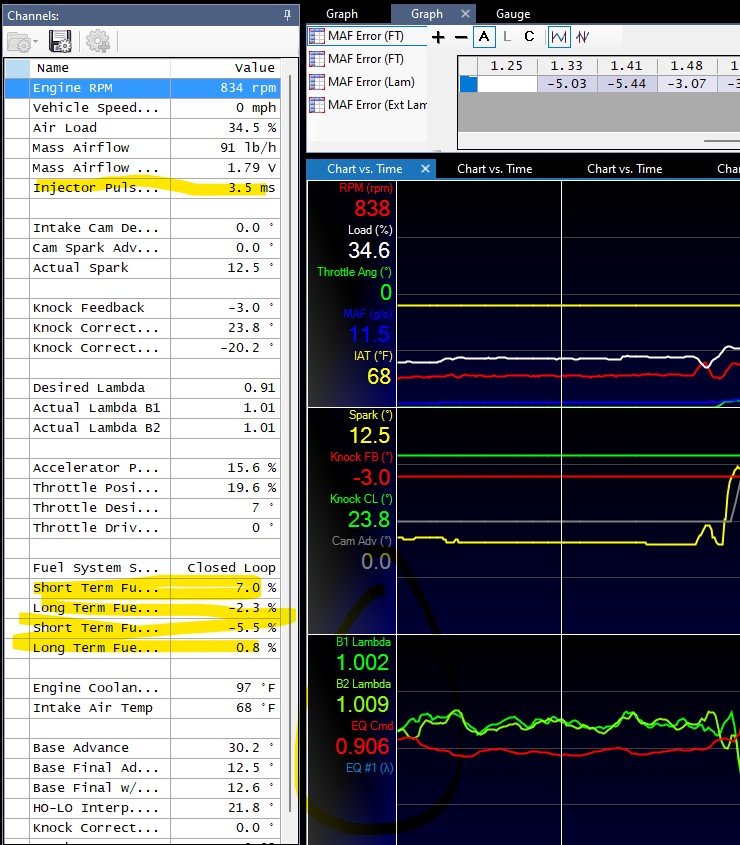Select the Actual Lambda B2 row
This screenshot has width=740, height=845.
click(143, 428)
